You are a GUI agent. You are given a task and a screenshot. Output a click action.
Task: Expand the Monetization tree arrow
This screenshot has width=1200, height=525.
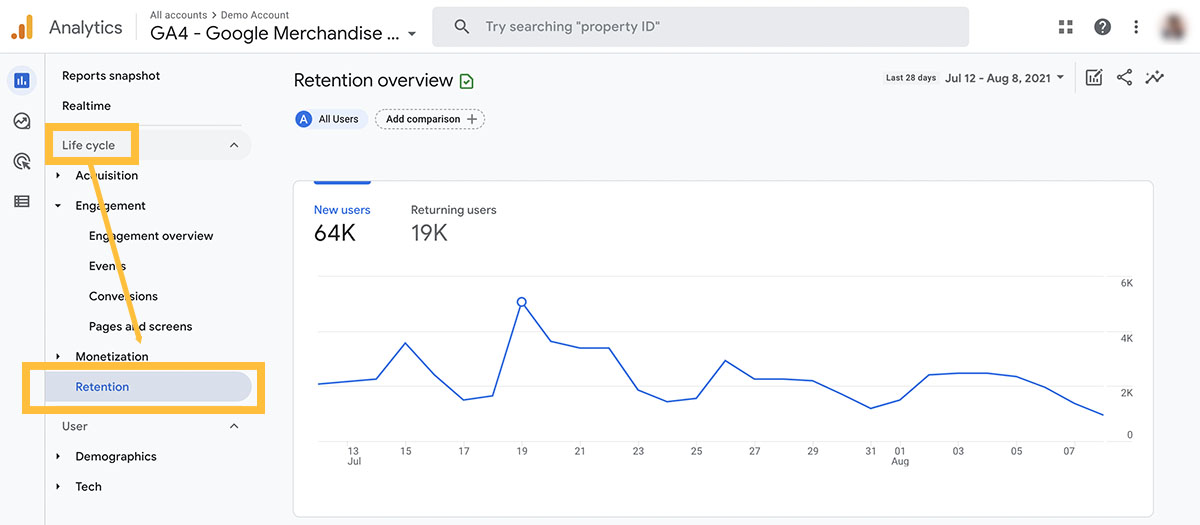58,357
